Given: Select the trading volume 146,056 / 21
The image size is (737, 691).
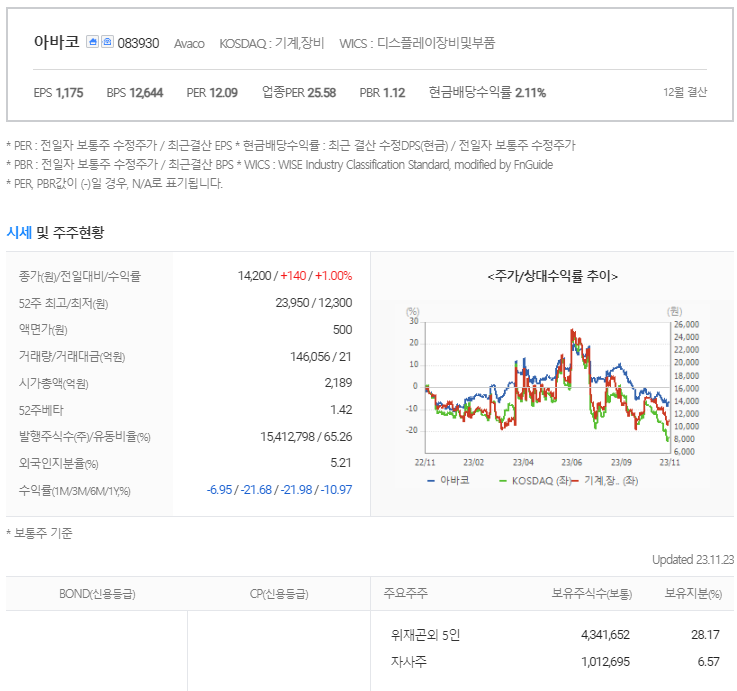Looking at the screenshot, I should (321, 356).
